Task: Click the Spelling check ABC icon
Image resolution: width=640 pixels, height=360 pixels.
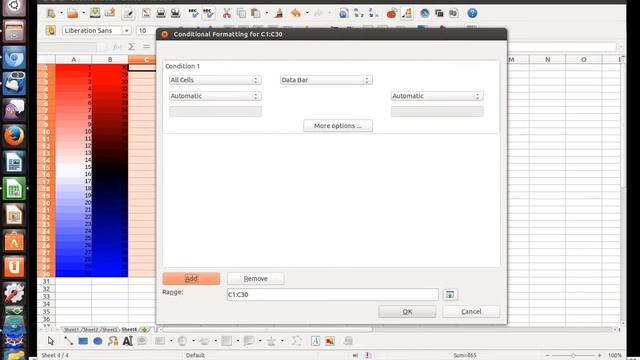Action: 193,13
